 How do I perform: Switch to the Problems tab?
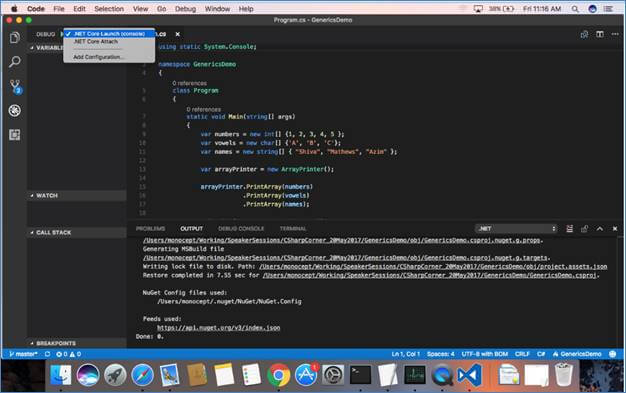(x=151, y=228)
